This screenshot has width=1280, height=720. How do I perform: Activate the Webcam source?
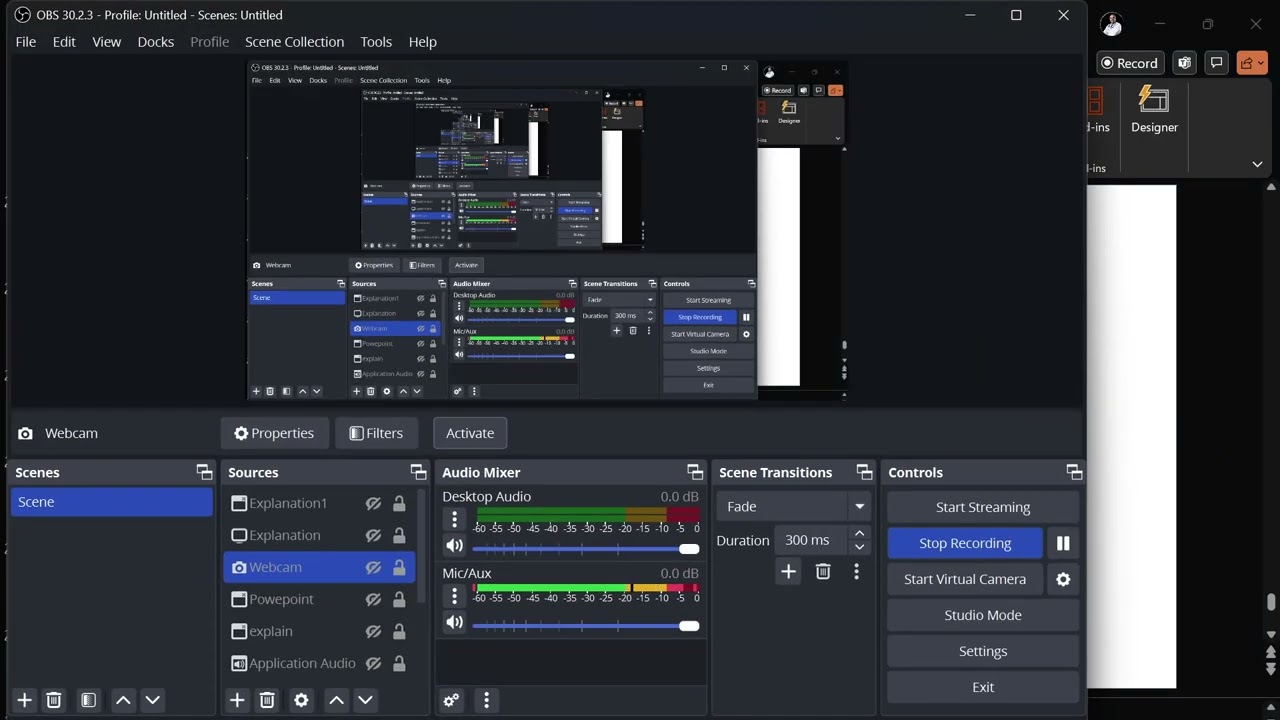[x=470, y=433]
